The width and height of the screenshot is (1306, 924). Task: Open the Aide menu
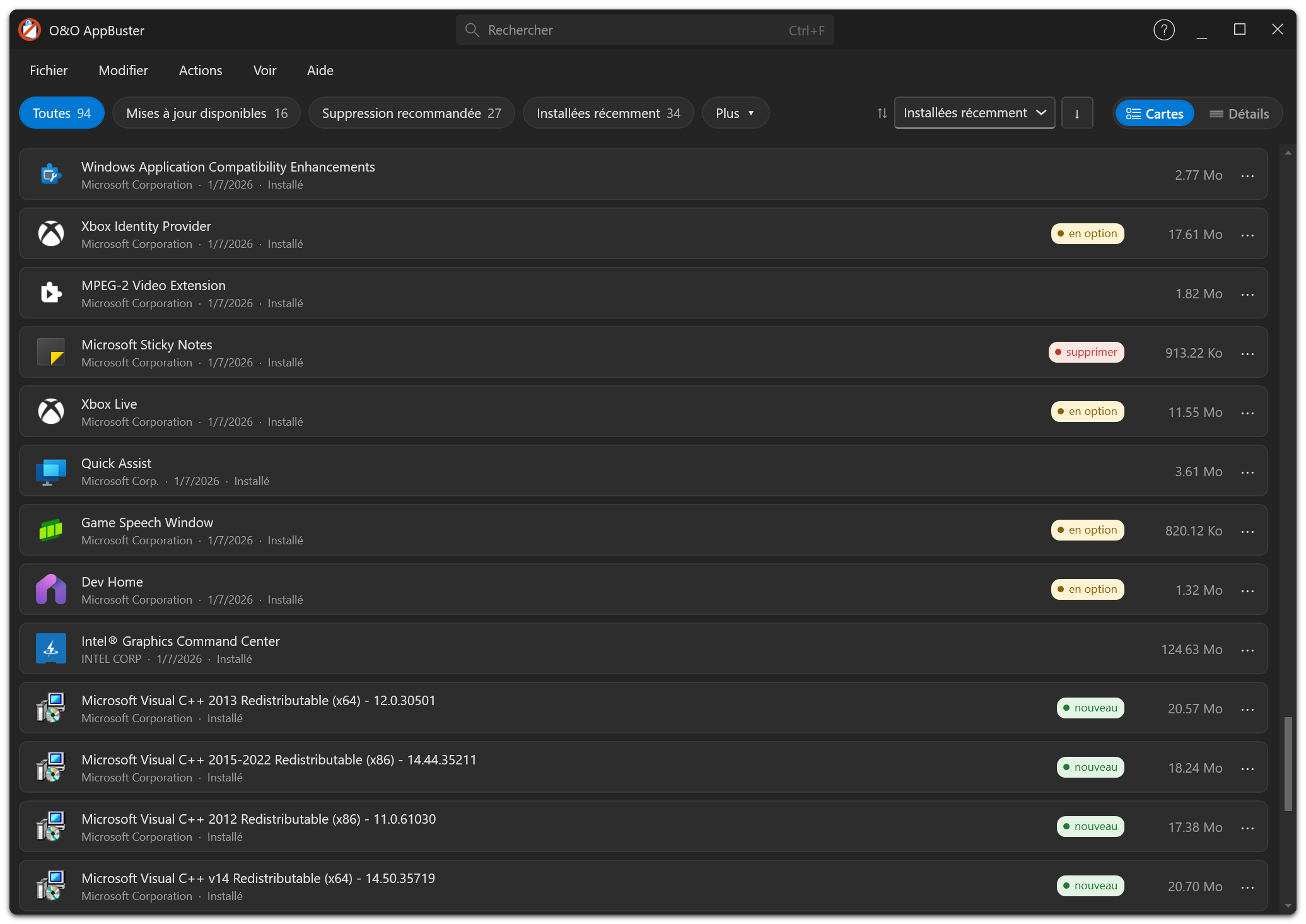click(x=320, y=70)
